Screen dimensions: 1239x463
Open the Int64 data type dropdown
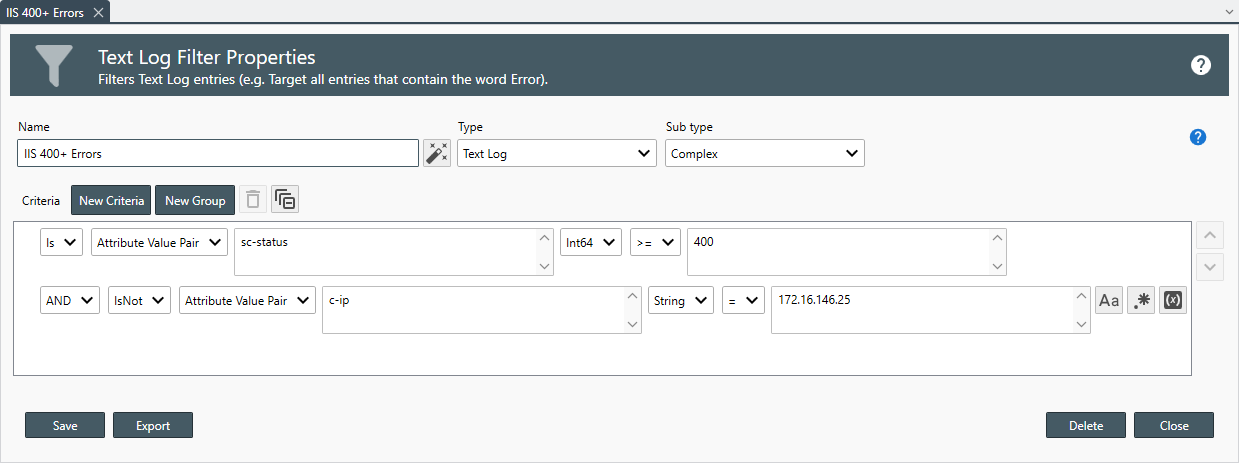point(591,242)
